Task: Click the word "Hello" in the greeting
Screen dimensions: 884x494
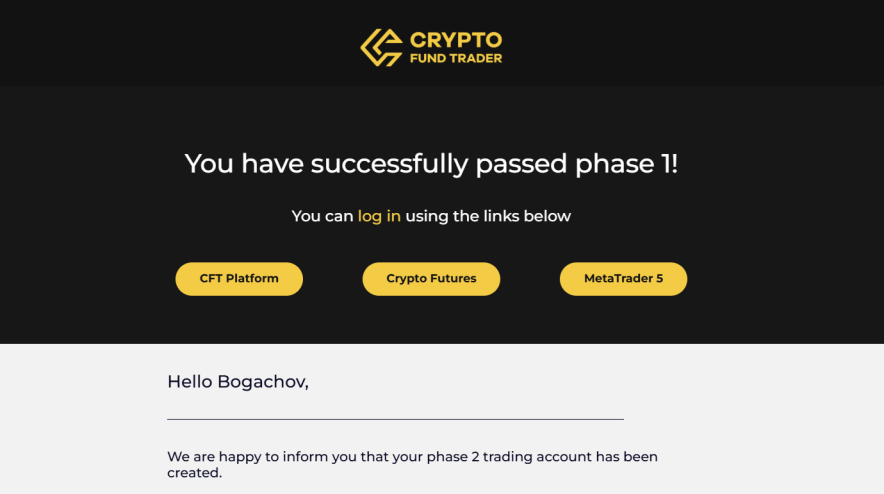Action: [190, 381]
